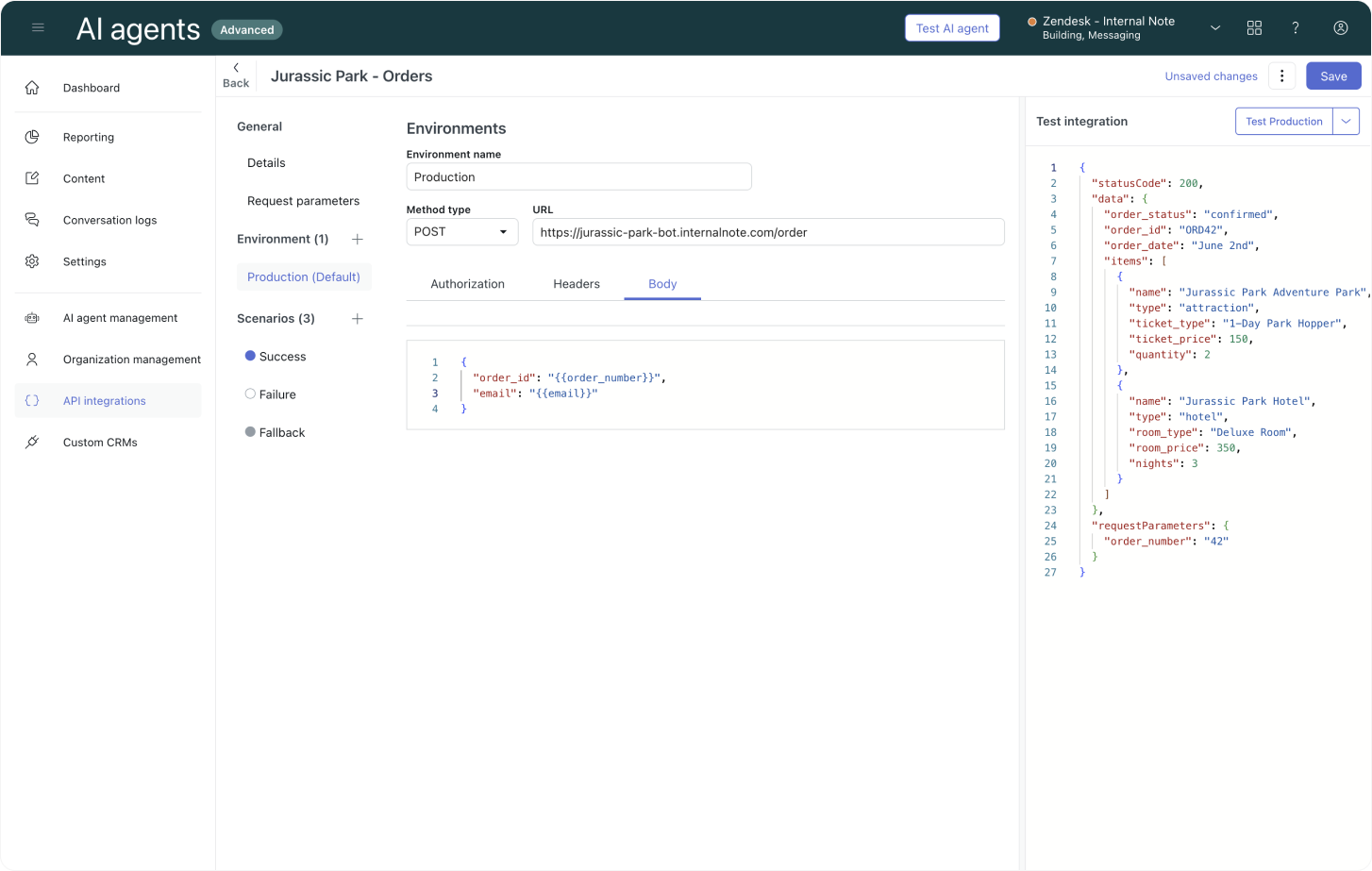Open the hamburger menu icon
Image resolution: width=1372 pixels, height=871 pixels.
38,27
